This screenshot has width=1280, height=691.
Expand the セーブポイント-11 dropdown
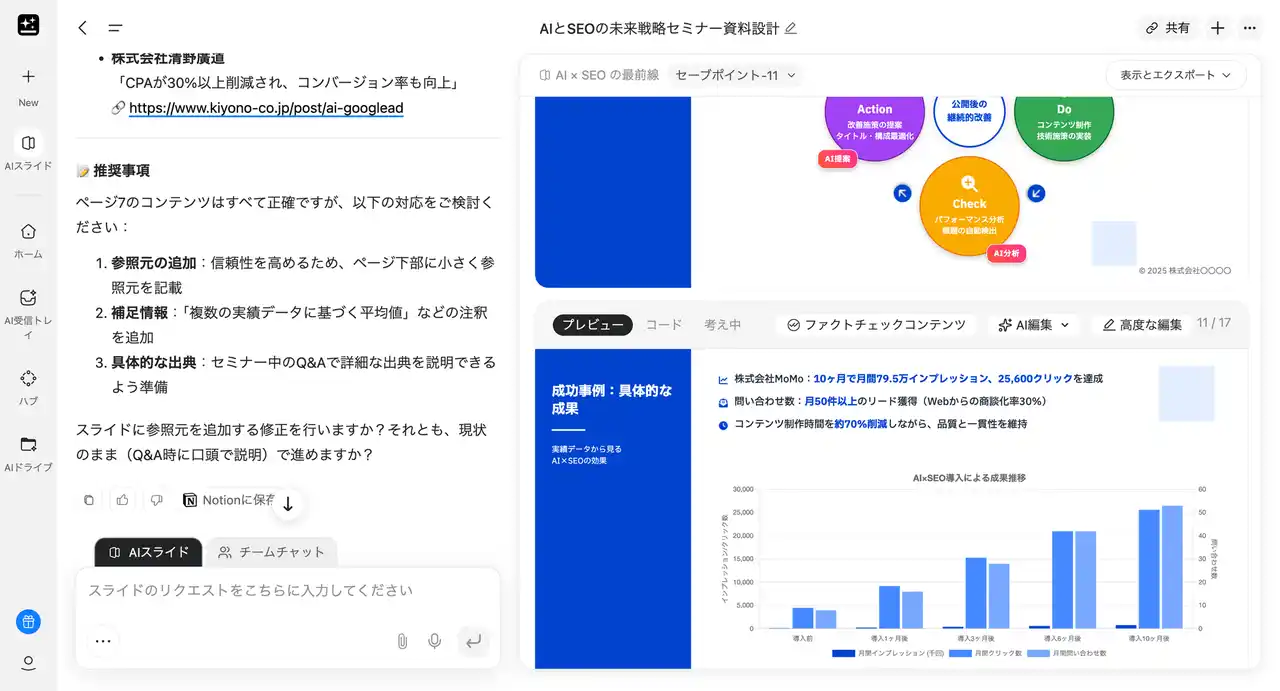[x=736, y=75]
